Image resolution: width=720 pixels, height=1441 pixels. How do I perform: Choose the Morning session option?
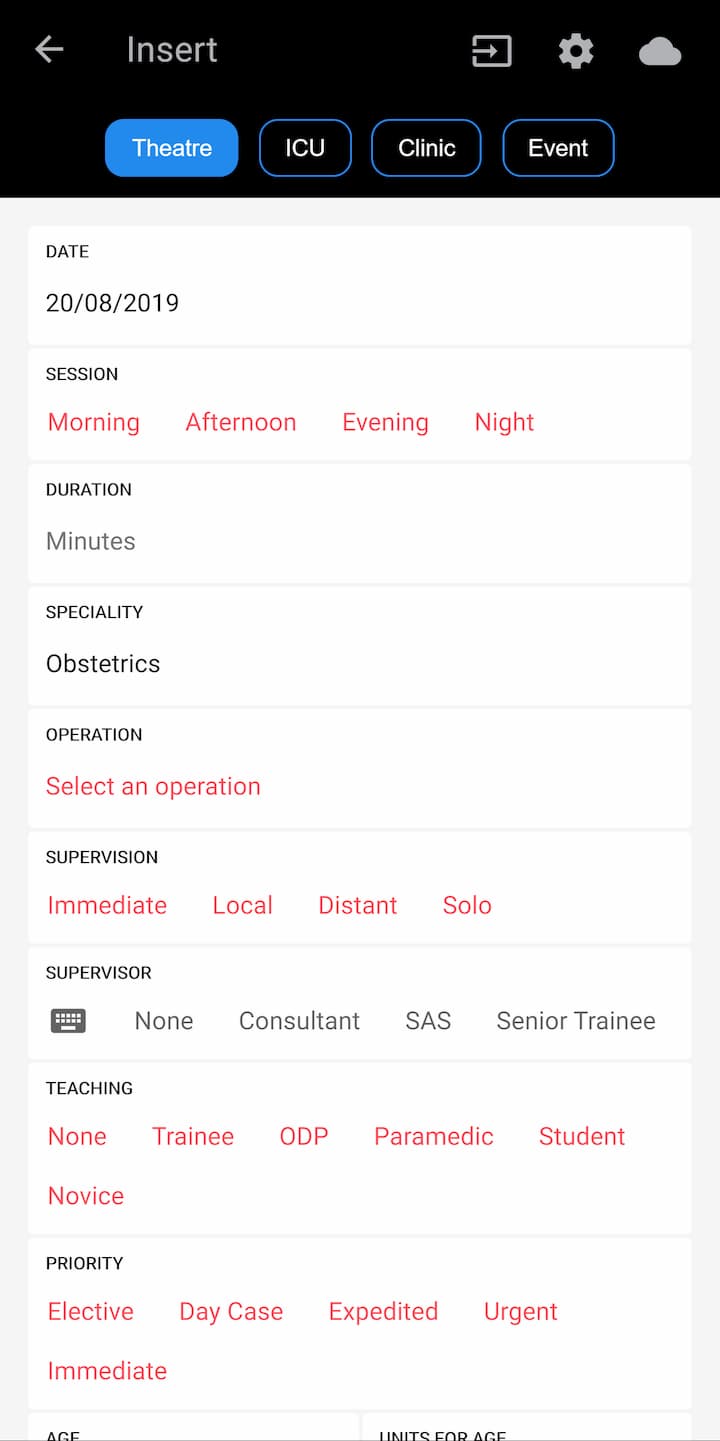94,423
